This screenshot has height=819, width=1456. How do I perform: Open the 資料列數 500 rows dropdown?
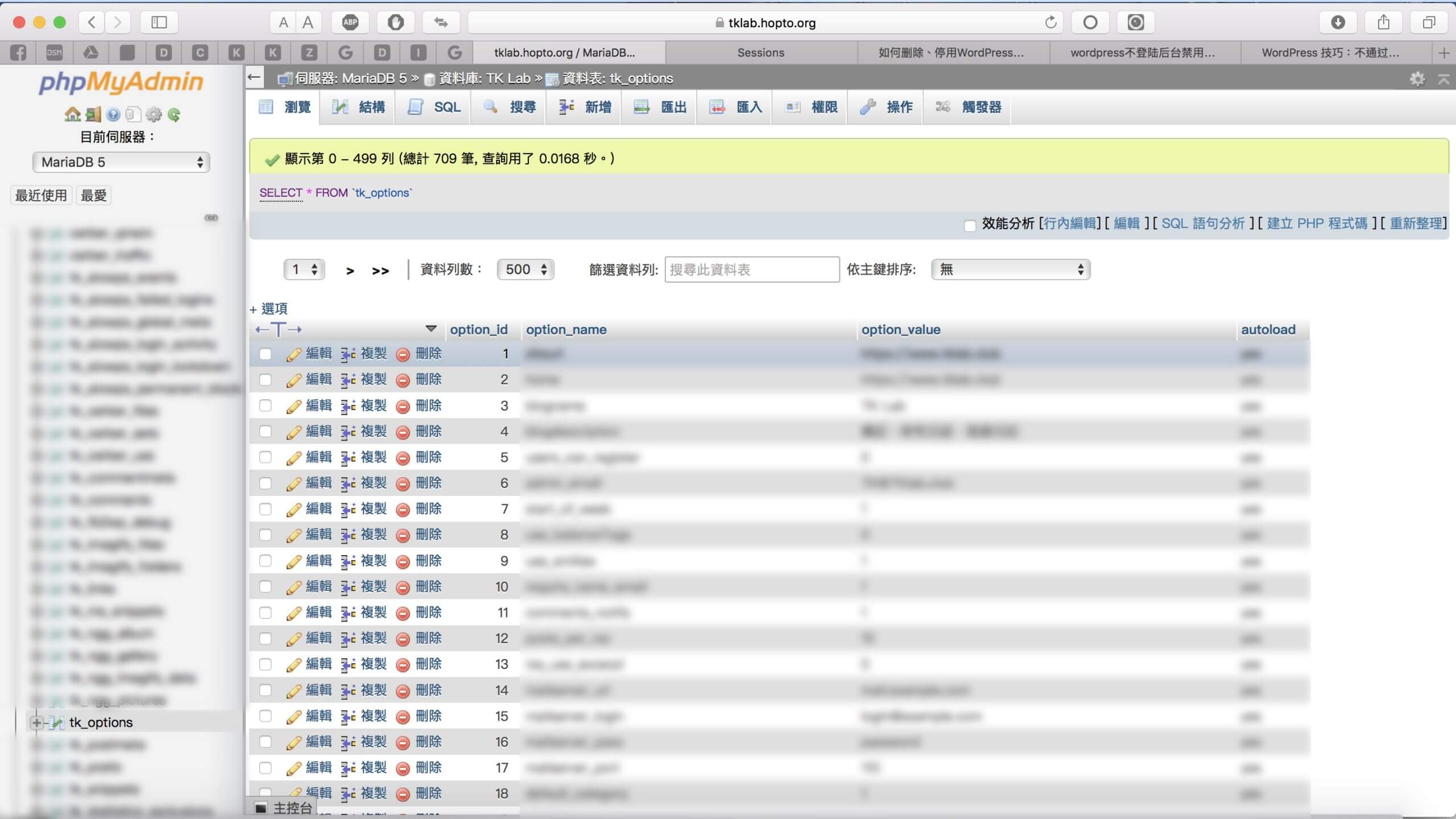pos(526,269)
